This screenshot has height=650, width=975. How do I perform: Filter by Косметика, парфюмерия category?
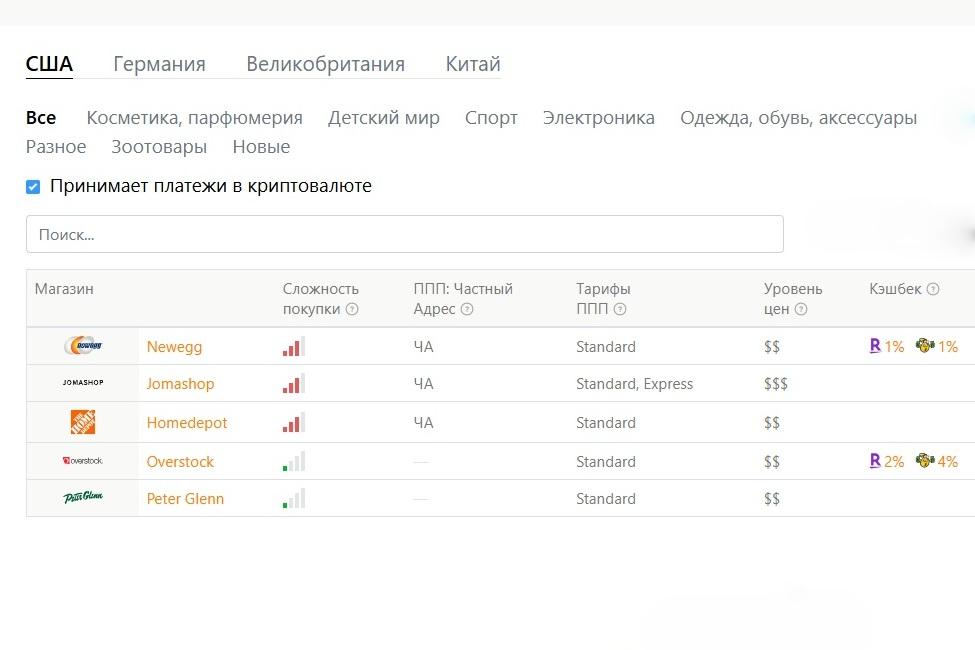coord(194,118)
